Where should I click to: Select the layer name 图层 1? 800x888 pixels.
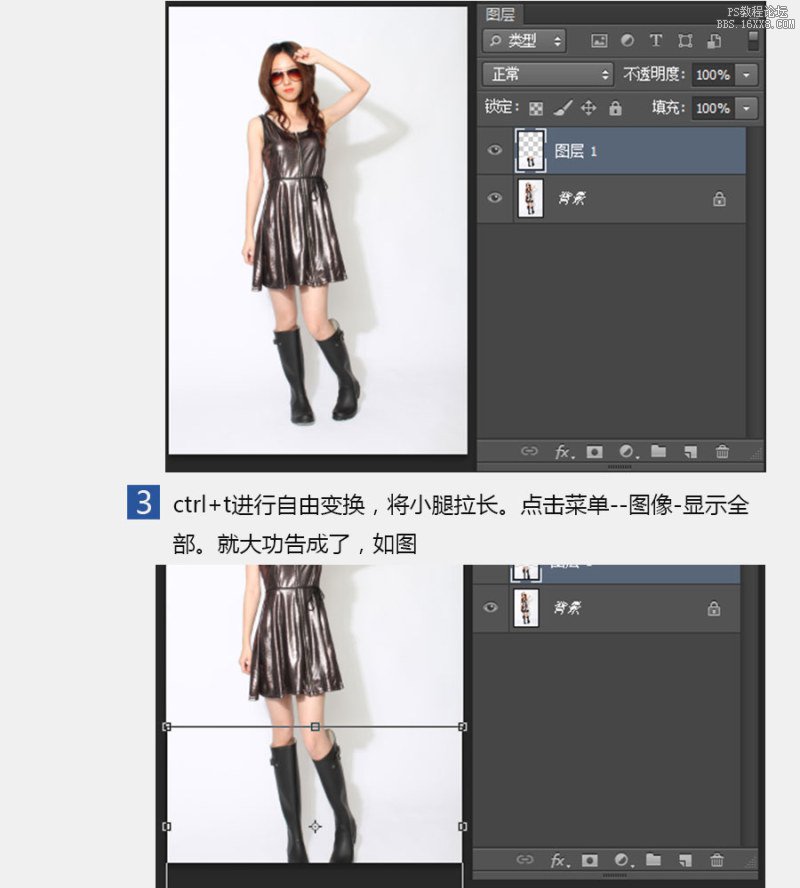[575, 151]
